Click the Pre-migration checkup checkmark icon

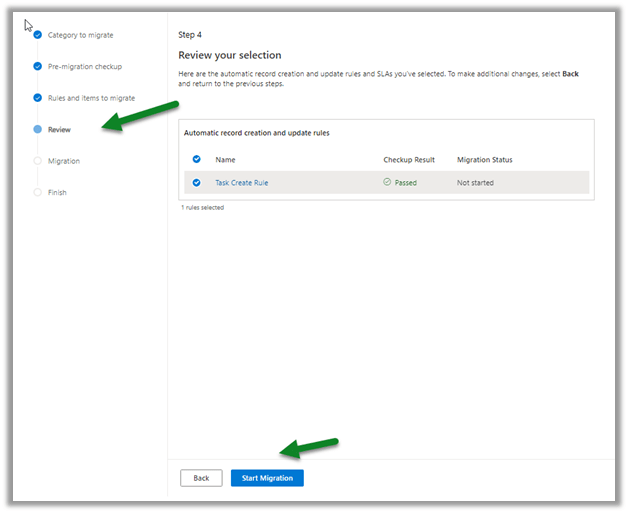point(38,67)
